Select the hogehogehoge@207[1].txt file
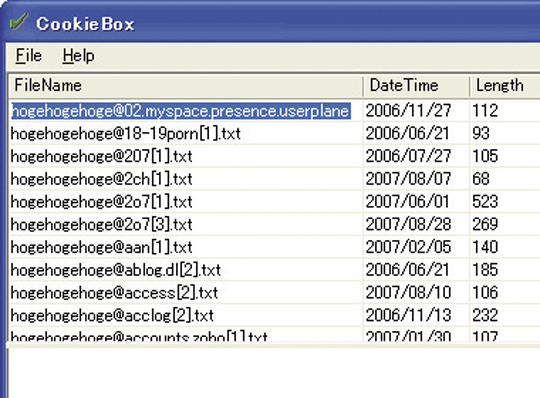Image resolution: width=540 pixels, height=398 pixels. point(102,156)
